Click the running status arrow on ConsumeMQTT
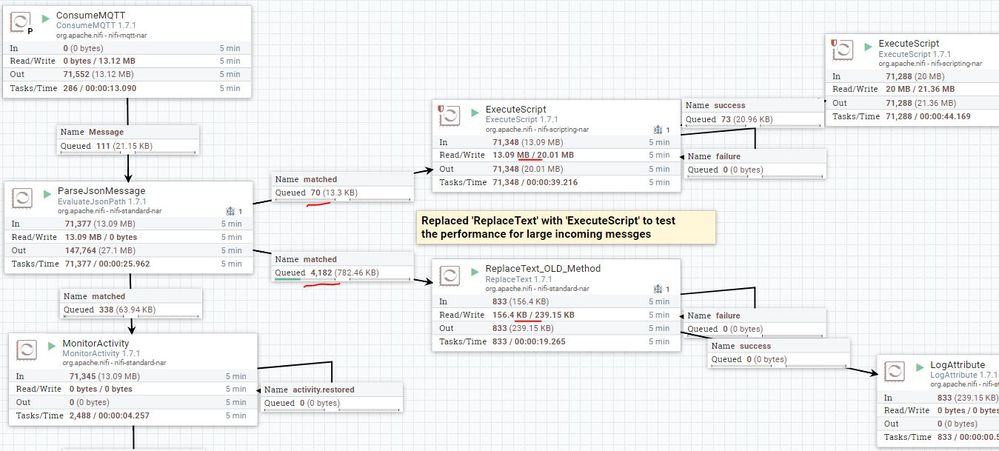Screen dimensions: 999x451 [x=46, y=18]
